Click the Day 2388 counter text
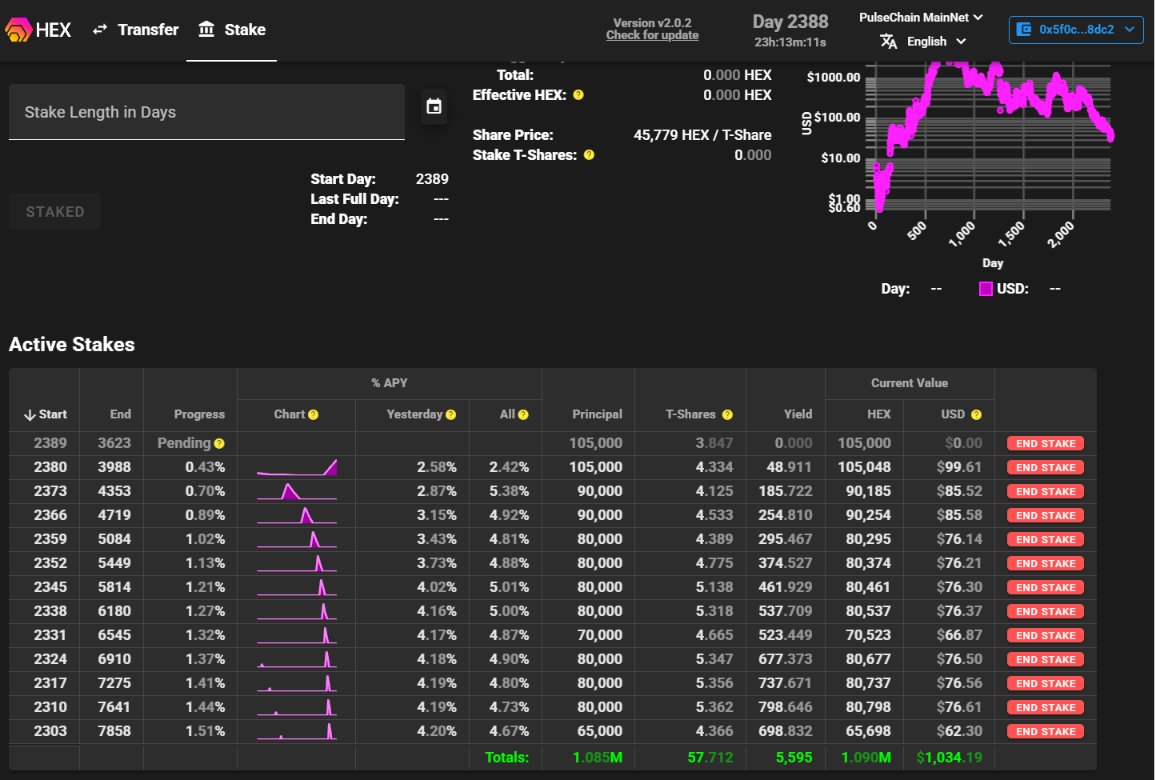This screenshot has width=1155, height=780. coord(790,21)
